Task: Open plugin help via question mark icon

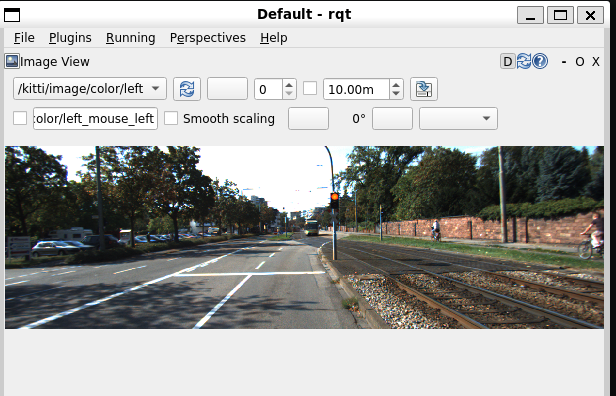Action: point(540,62)
